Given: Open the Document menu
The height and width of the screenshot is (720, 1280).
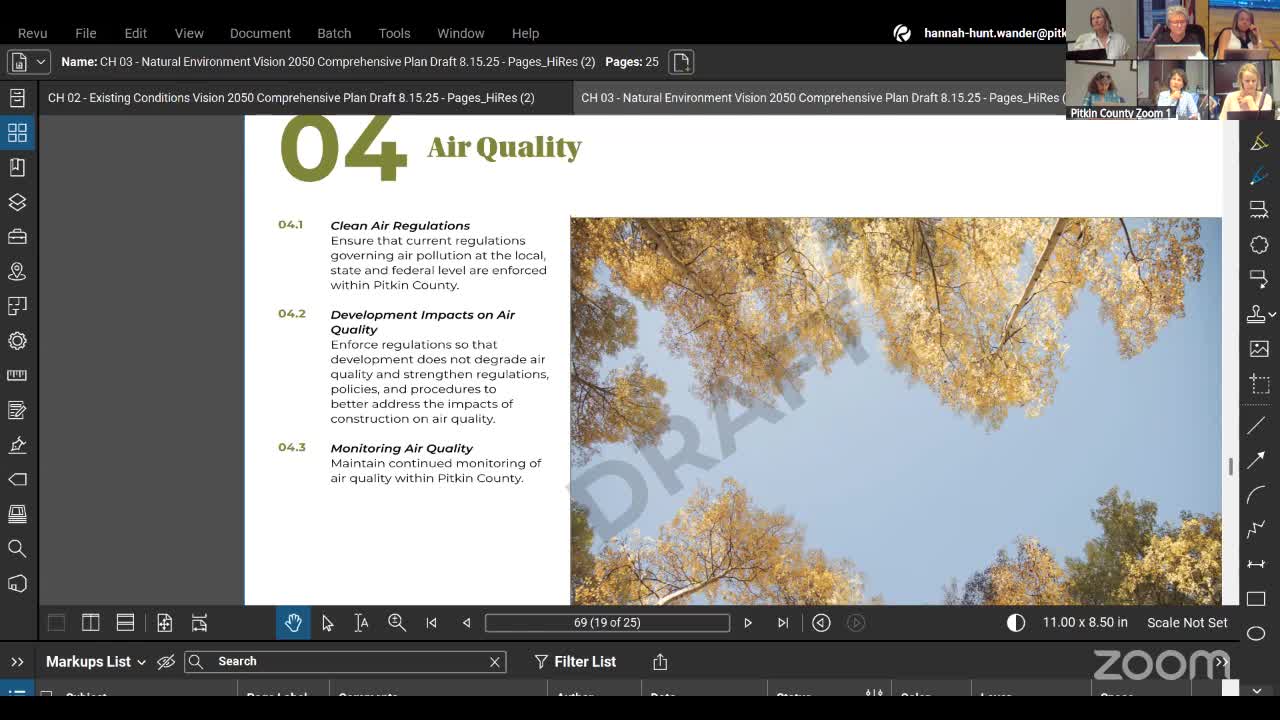Looking at the screenshot, I should pyautogui.click(x=260, y=33).
